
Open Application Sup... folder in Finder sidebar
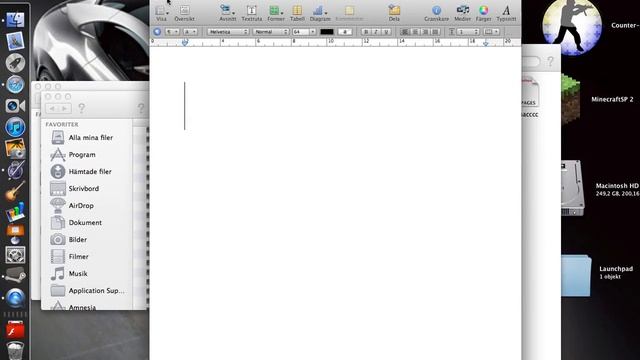(x=87, y=291)
